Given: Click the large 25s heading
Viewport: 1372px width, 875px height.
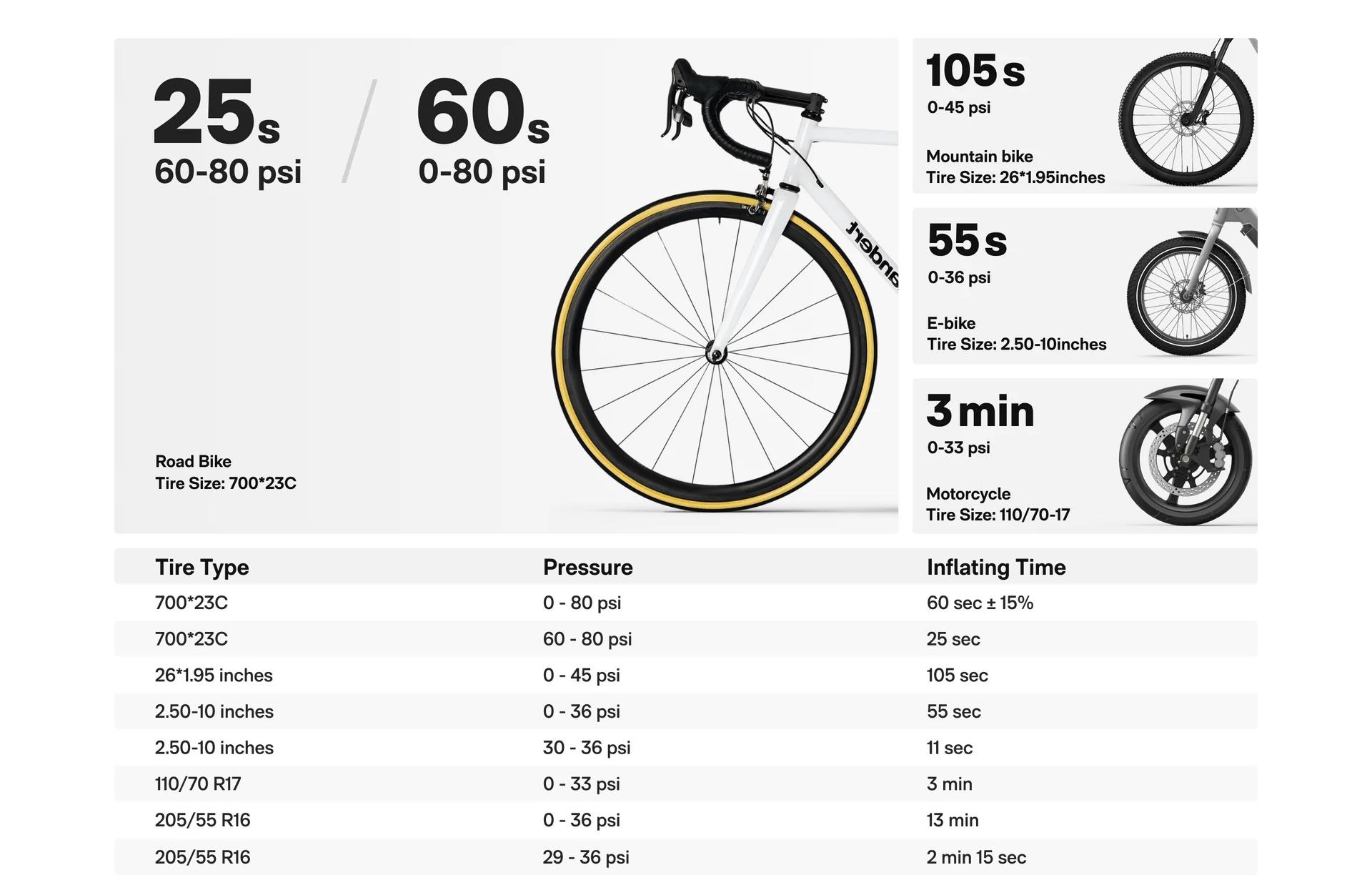Looking at the screenshot, I should click(x=216, y=112).
